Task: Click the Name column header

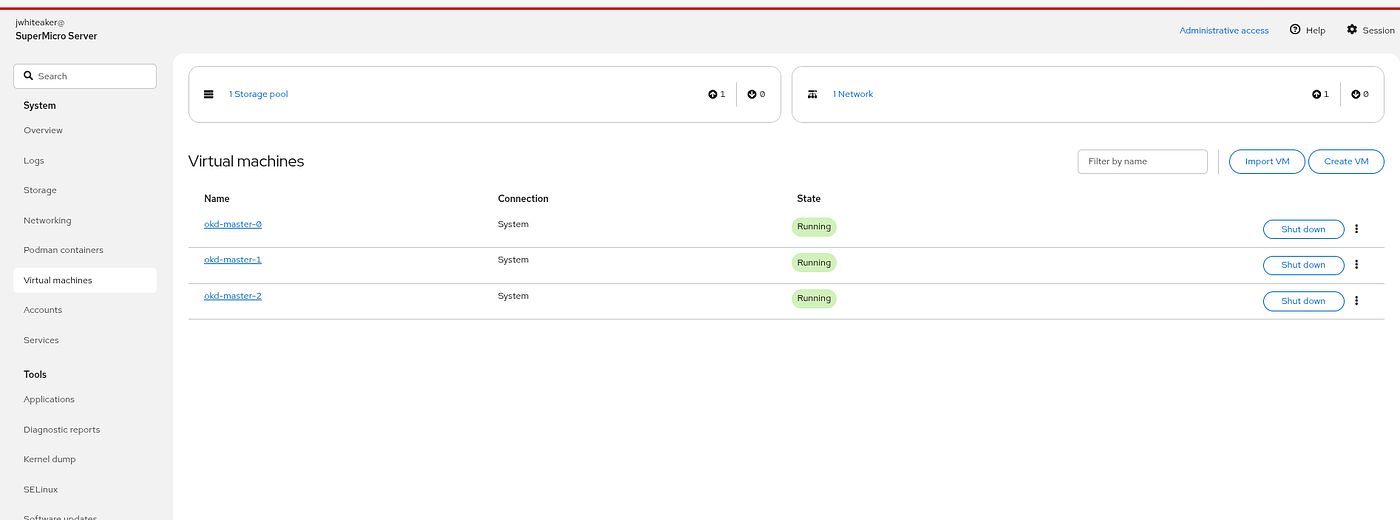Action: point(217,199)
